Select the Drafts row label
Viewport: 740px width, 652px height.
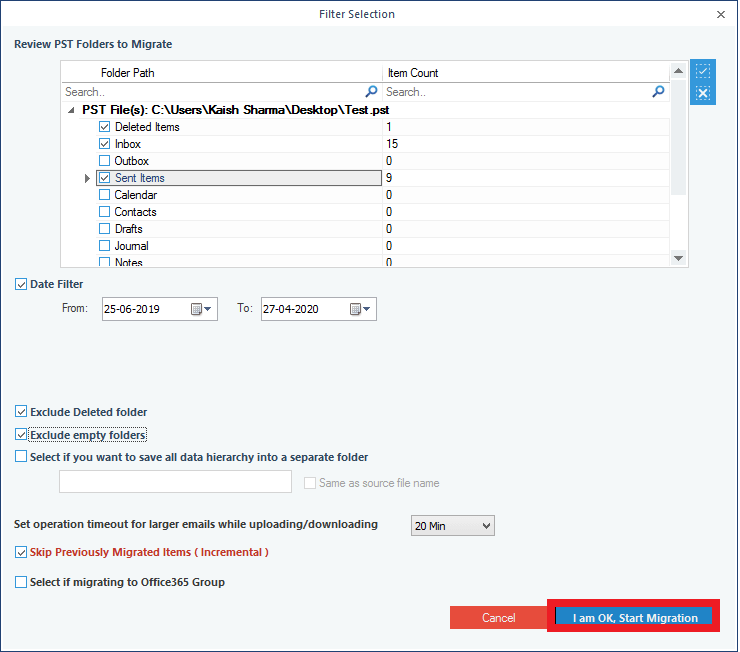[x=128, y=229]
